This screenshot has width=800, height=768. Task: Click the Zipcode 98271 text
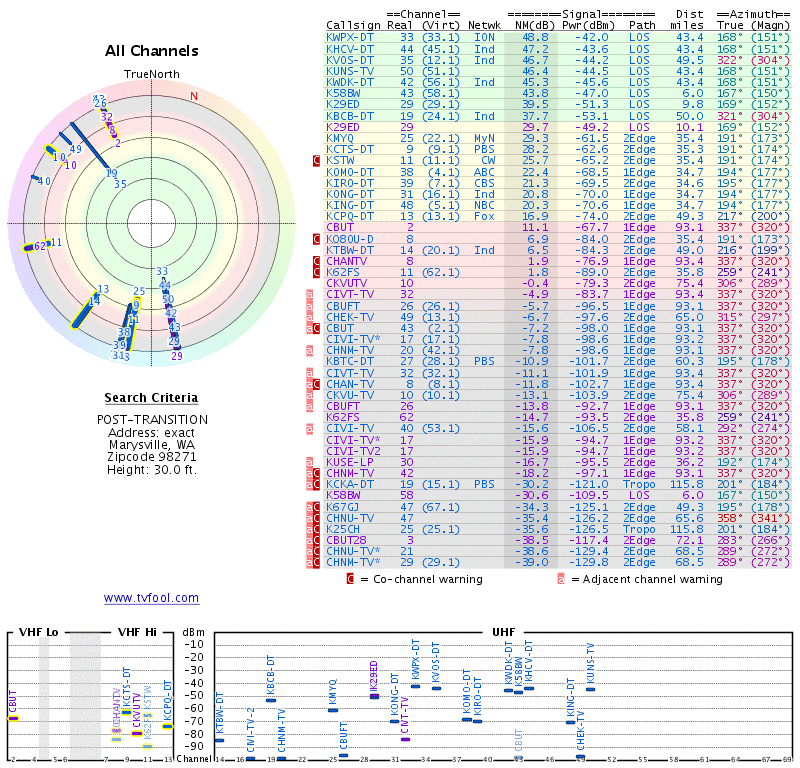(152, 457)
